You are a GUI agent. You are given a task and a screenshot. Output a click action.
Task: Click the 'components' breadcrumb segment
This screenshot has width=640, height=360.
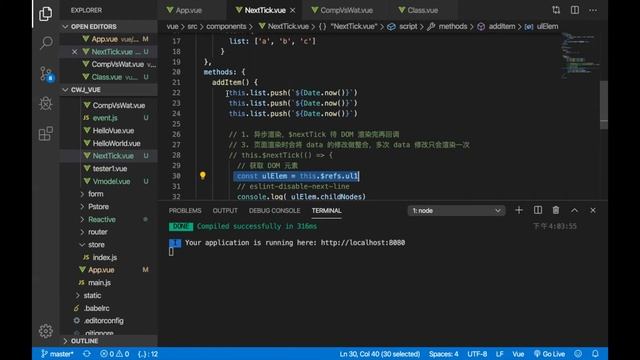point(226,27)
